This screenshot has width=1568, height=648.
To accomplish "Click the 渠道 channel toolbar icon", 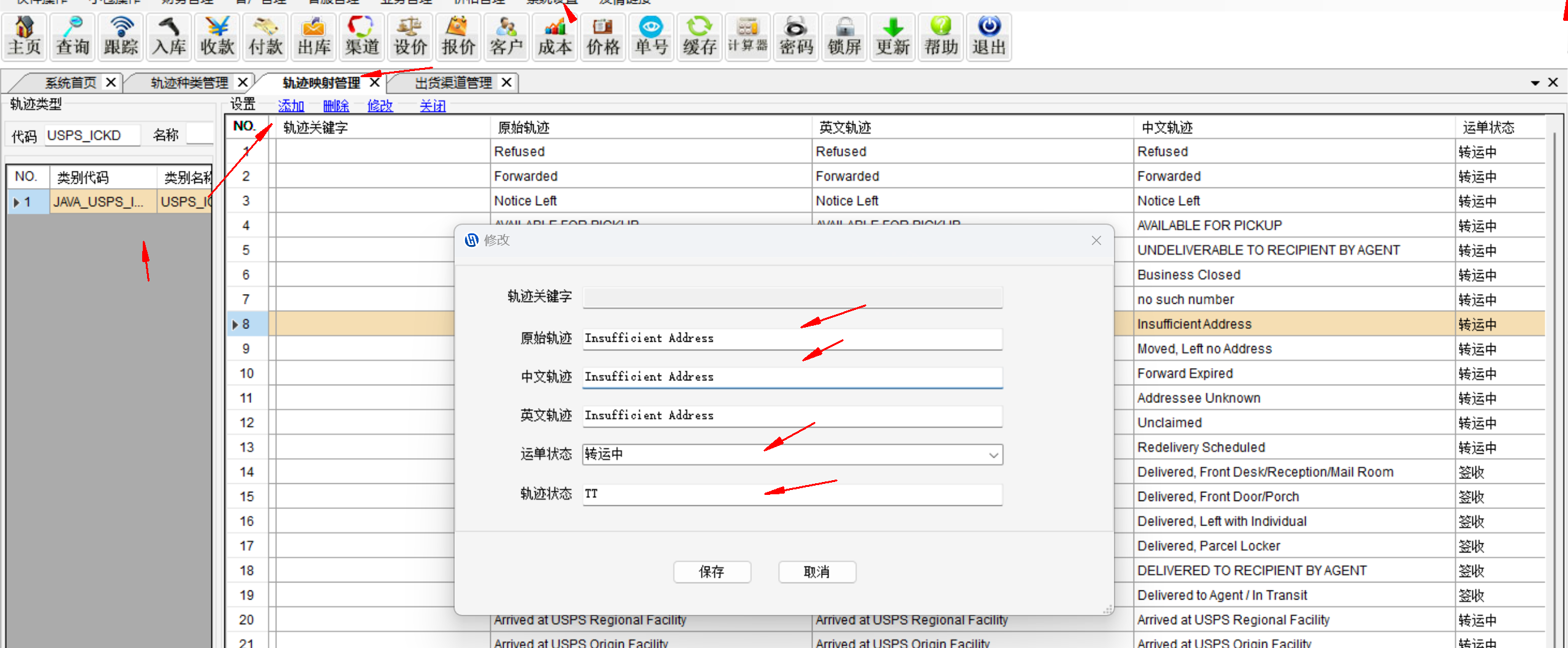I will pos(362,37).
